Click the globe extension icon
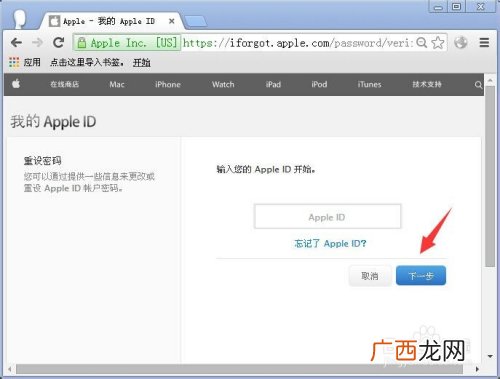500x379 pixels. pyautogui.click(x=461, y=43)
